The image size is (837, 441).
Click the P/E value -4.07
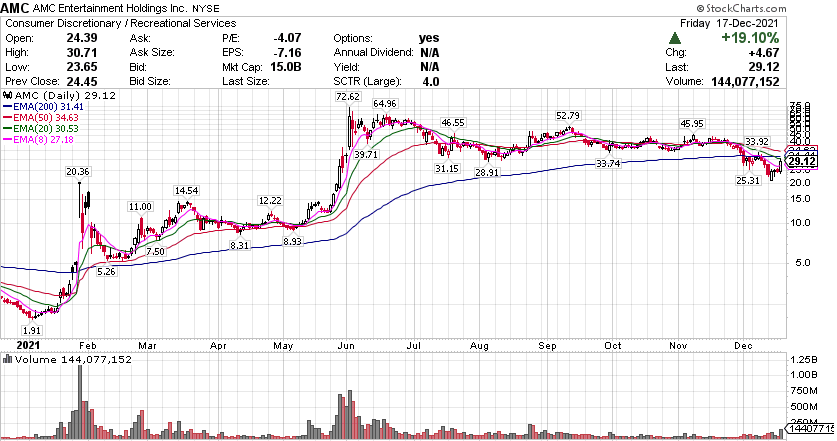pyautogui.click(x=287, y=38)
